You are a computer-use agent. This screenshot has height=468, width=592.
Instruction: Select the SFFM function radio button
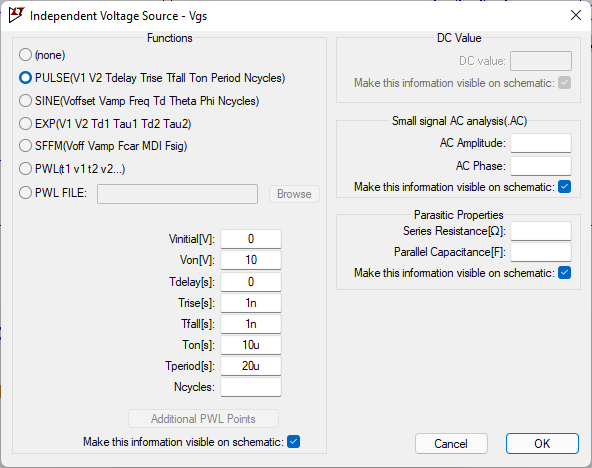pyautogui.click(x=25, y=146)
